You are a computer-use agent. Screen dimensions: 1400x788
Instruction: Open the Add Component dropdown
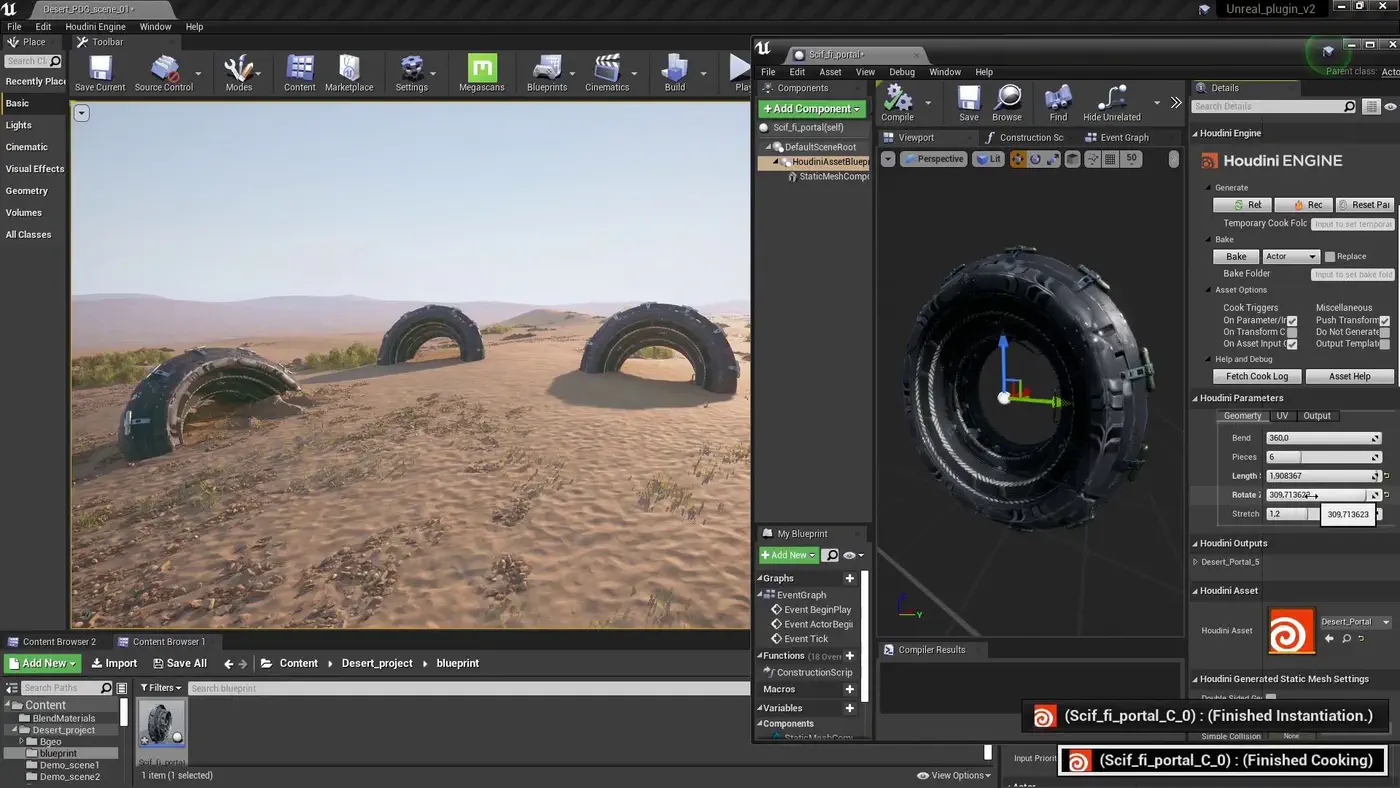812,108
